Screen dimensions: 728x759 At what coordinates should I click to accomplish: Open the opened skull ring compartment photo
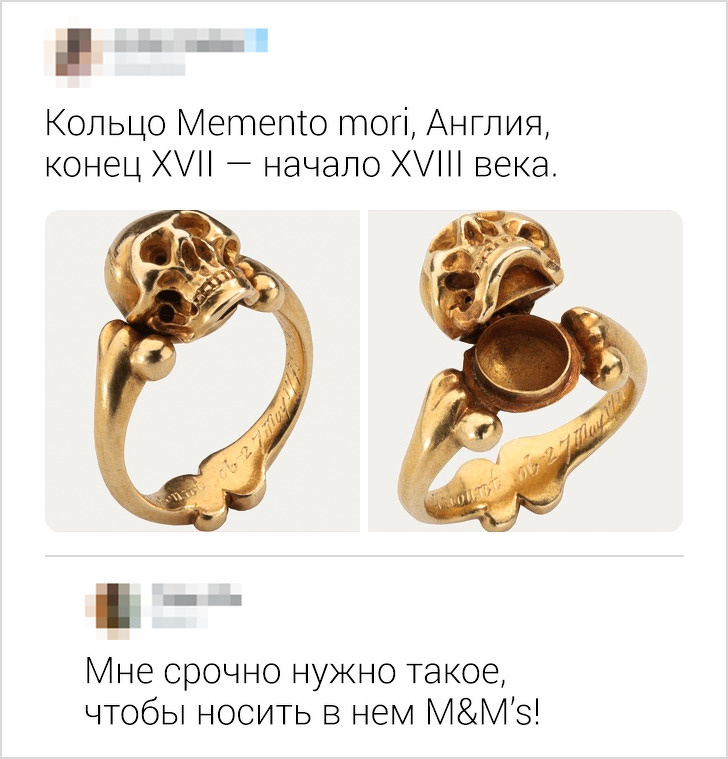(525, 371)
